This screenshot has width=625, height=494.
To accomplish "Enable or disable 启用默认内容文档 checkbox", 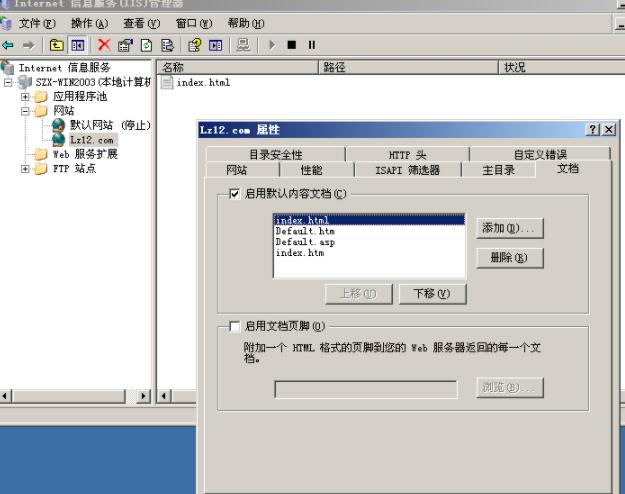I will click(x=234, y=194).
